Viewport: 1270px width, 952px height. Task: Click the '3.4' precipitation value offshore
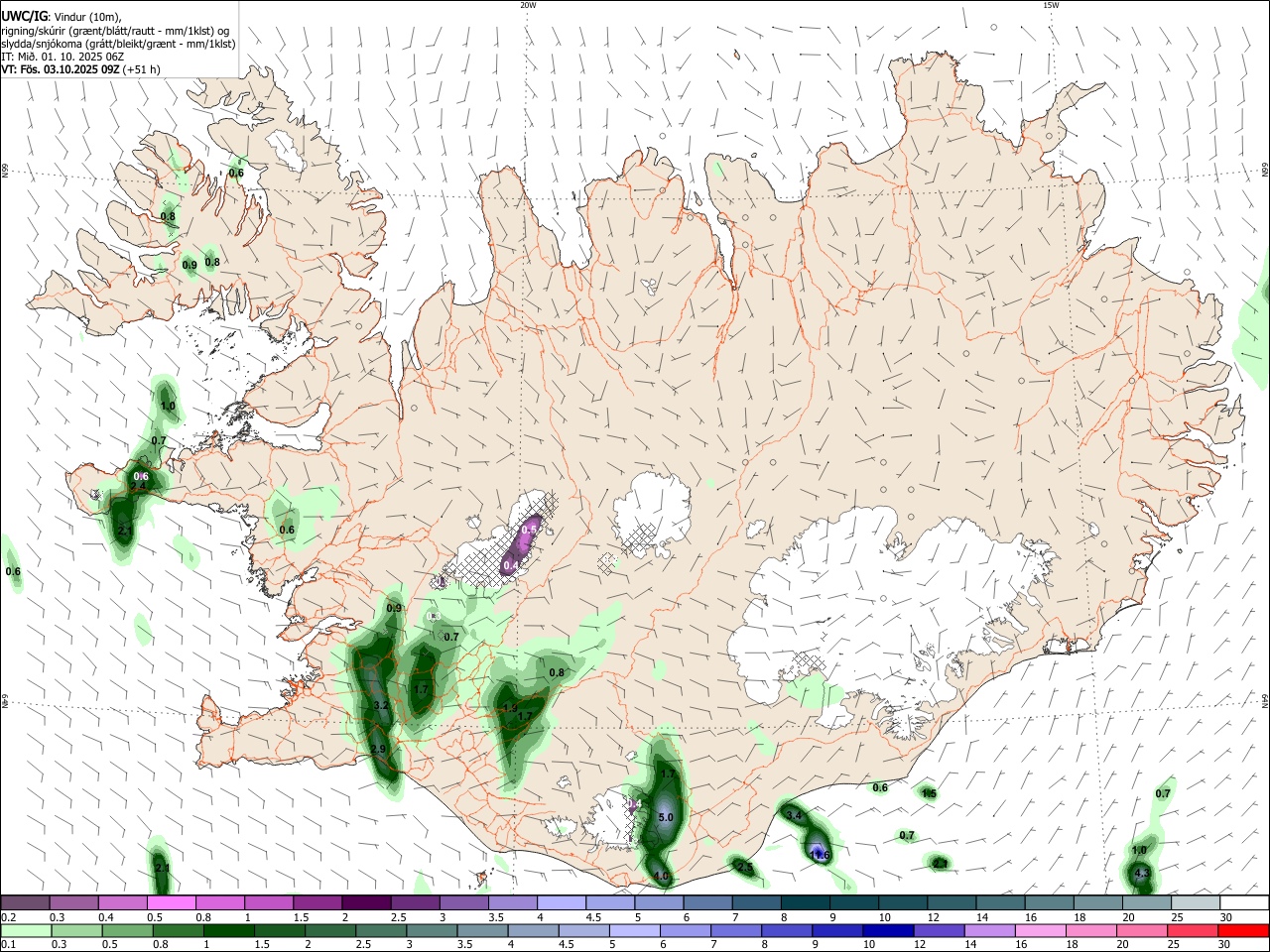pos(794,815)
